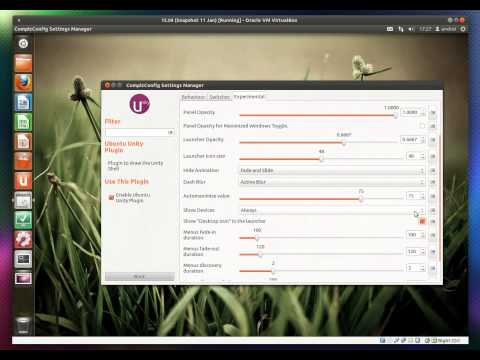This screenshot has width=480, height=360.
Task: Reset Menus fade-out duration to default
Action: click(x=433, y=252)
